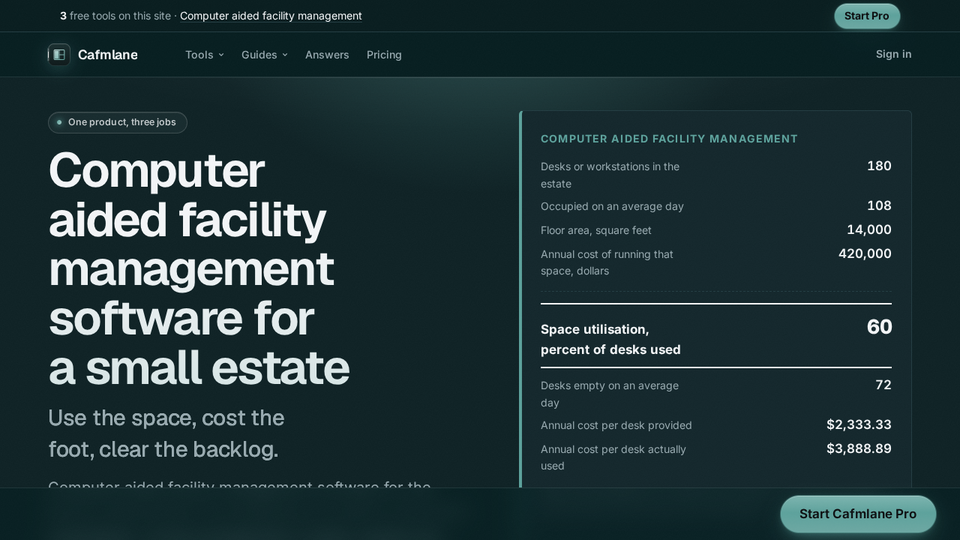The height and width of the screenshot is (540, 960).
Task: Open Computer aided facility management banner link
Action: 271,16
